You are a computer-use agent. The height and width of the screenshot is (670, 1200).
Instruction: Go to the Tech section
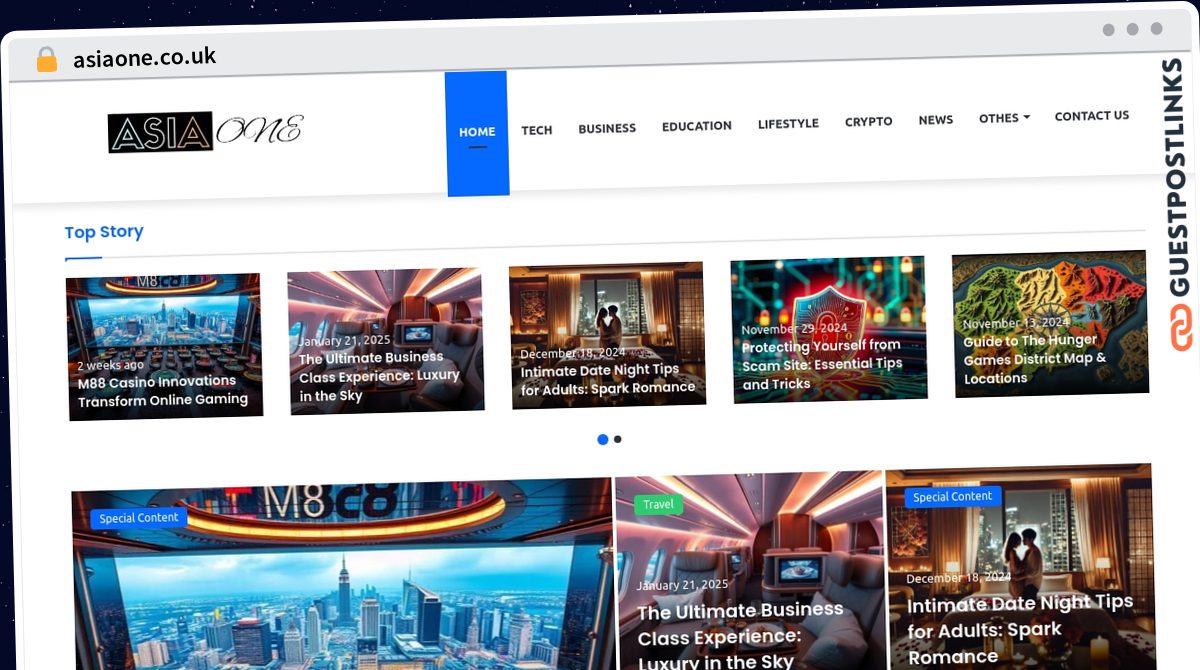[x=537, y=130]
